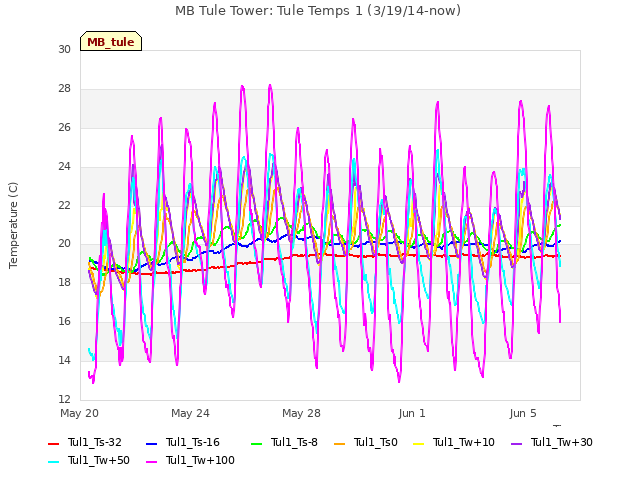
Task: Click the Jun 5 x-axis label
Action: tap(523, 413)
